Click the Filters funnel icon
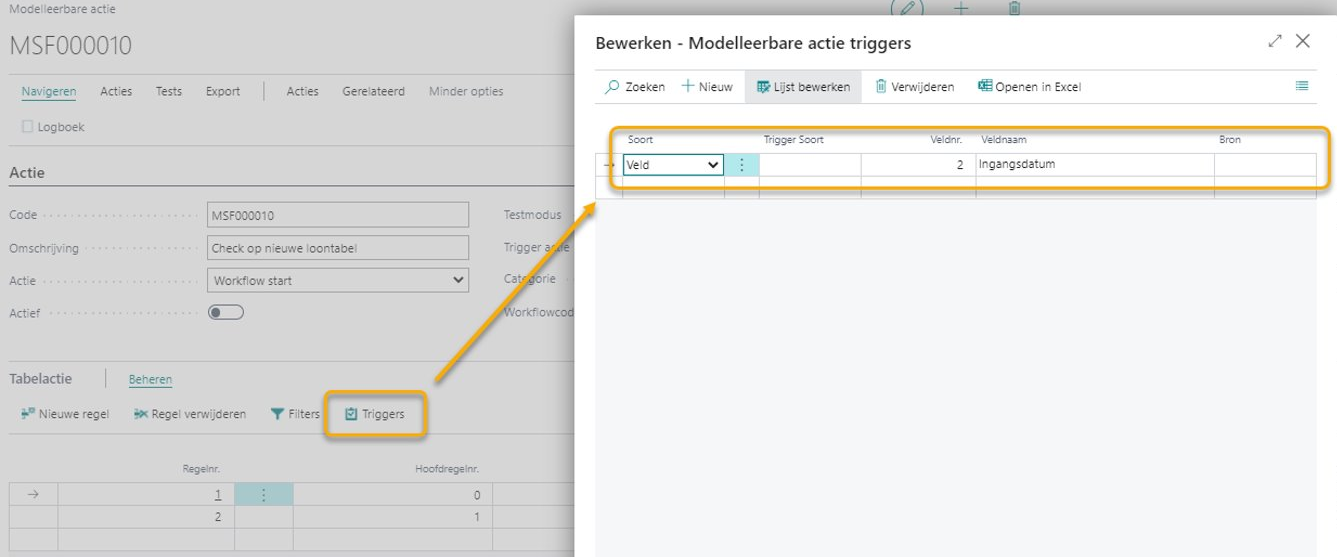 [x=277, y=414]
